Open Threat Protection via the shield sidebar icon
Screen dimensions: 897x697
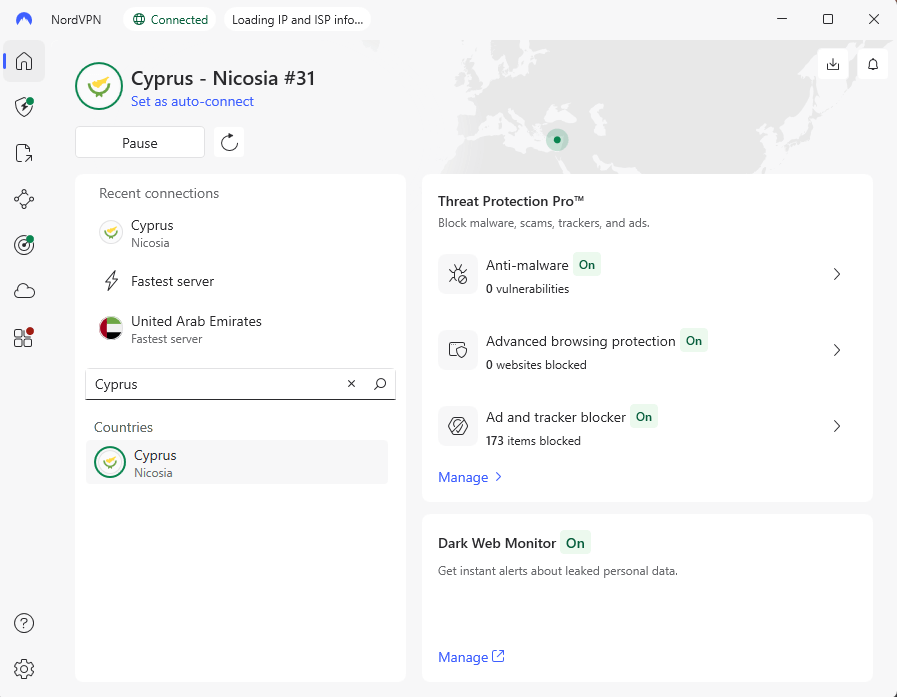pyautogui.click(x=23, y=107)
